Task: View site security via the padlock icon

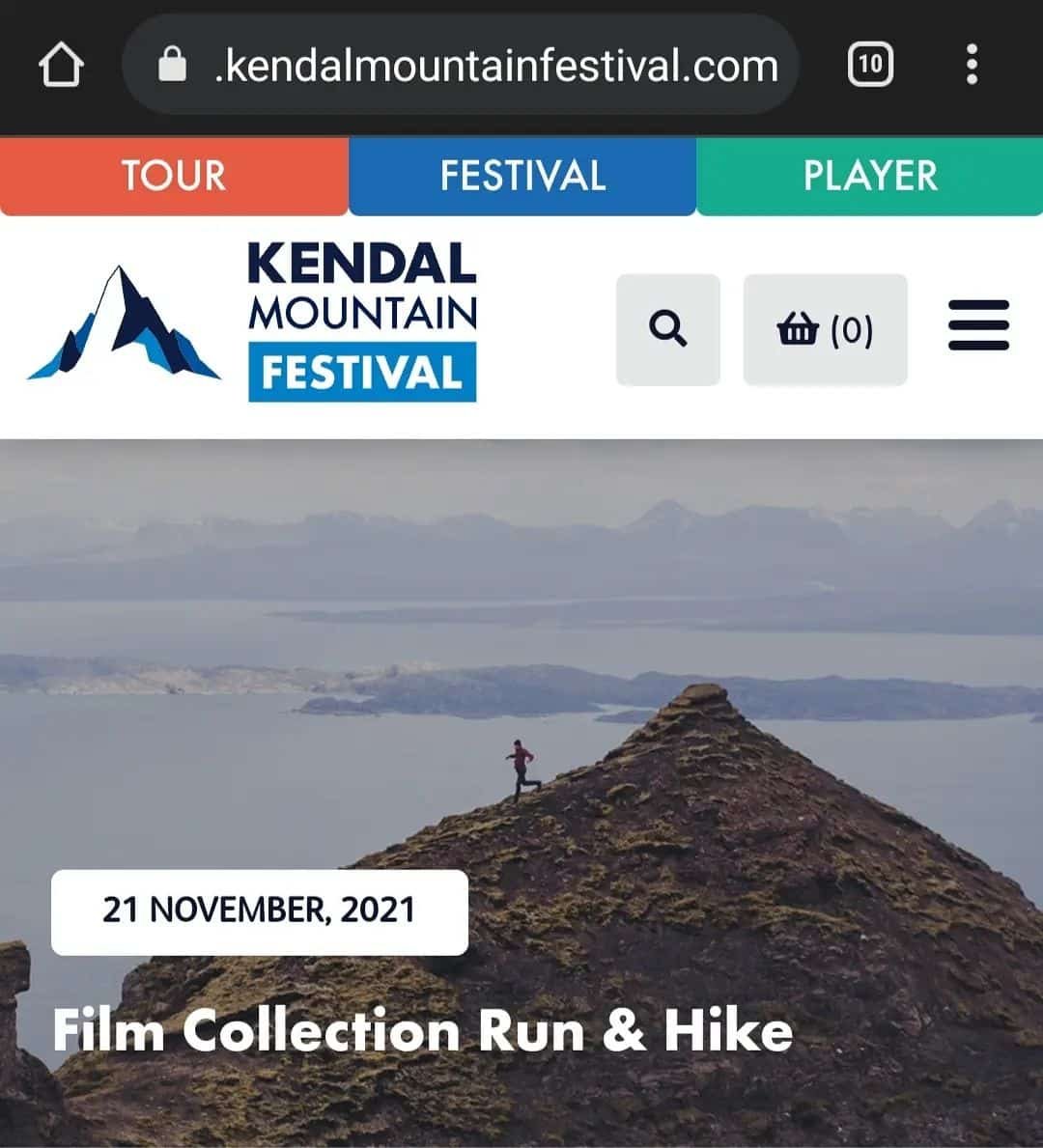Action: 172,65
